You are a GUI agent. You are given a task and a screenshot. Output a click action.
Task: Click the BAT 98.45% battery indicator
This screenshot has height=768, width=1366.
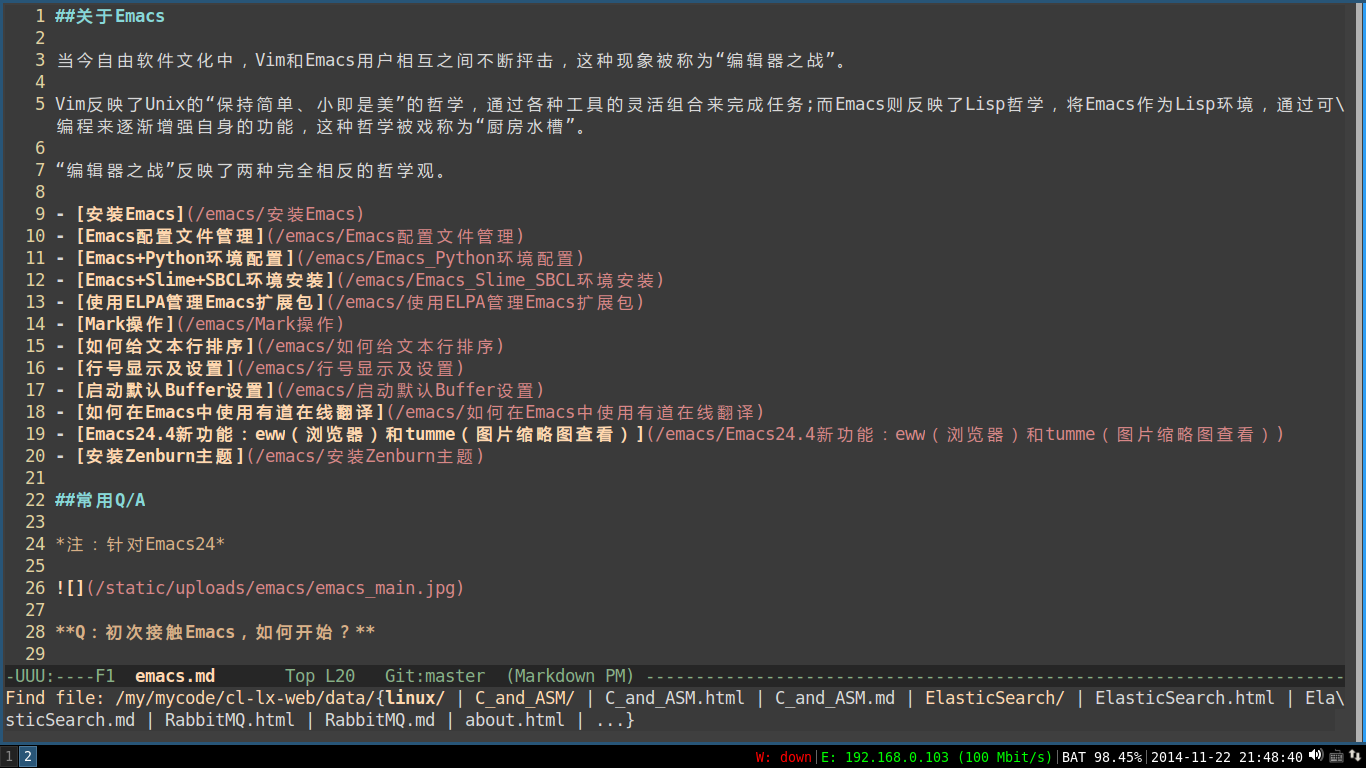pyautogui.click(x=1101, y=757)
